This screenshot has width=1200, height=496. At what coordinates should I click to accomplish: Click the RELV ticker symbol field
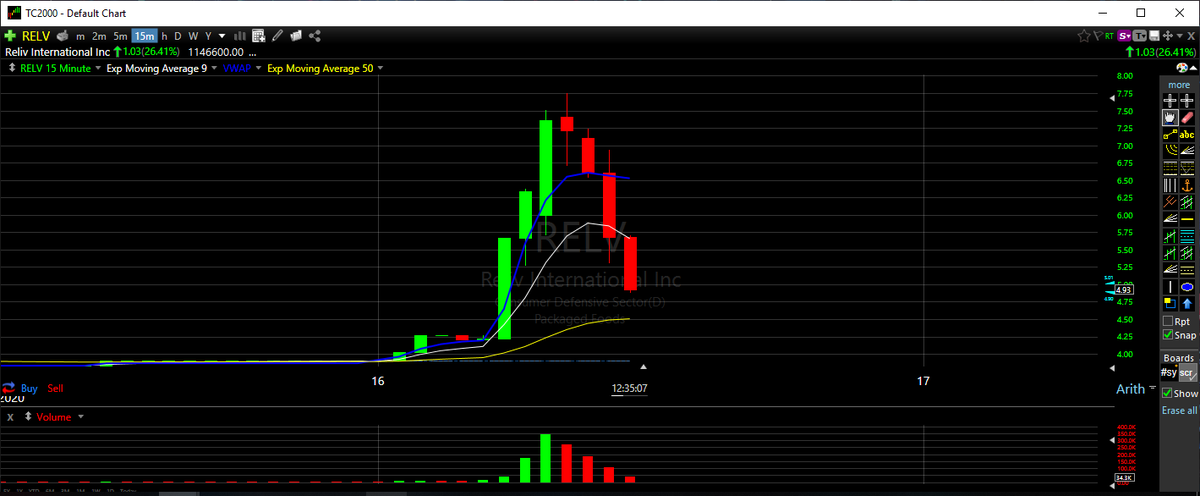coord(36,36)
